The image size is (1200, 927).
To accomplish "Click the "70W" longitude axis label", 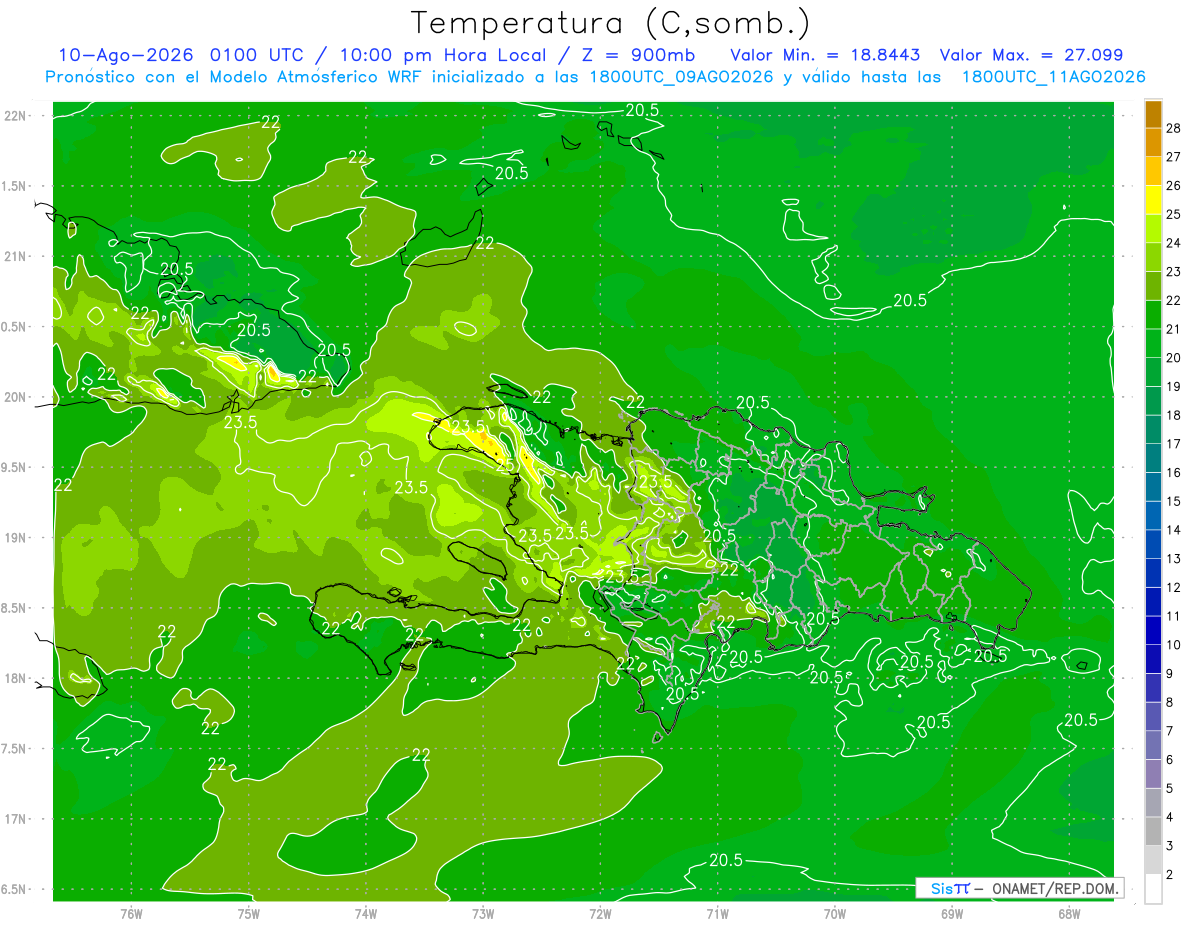I will pyautogui.click(x=835, y=913).
